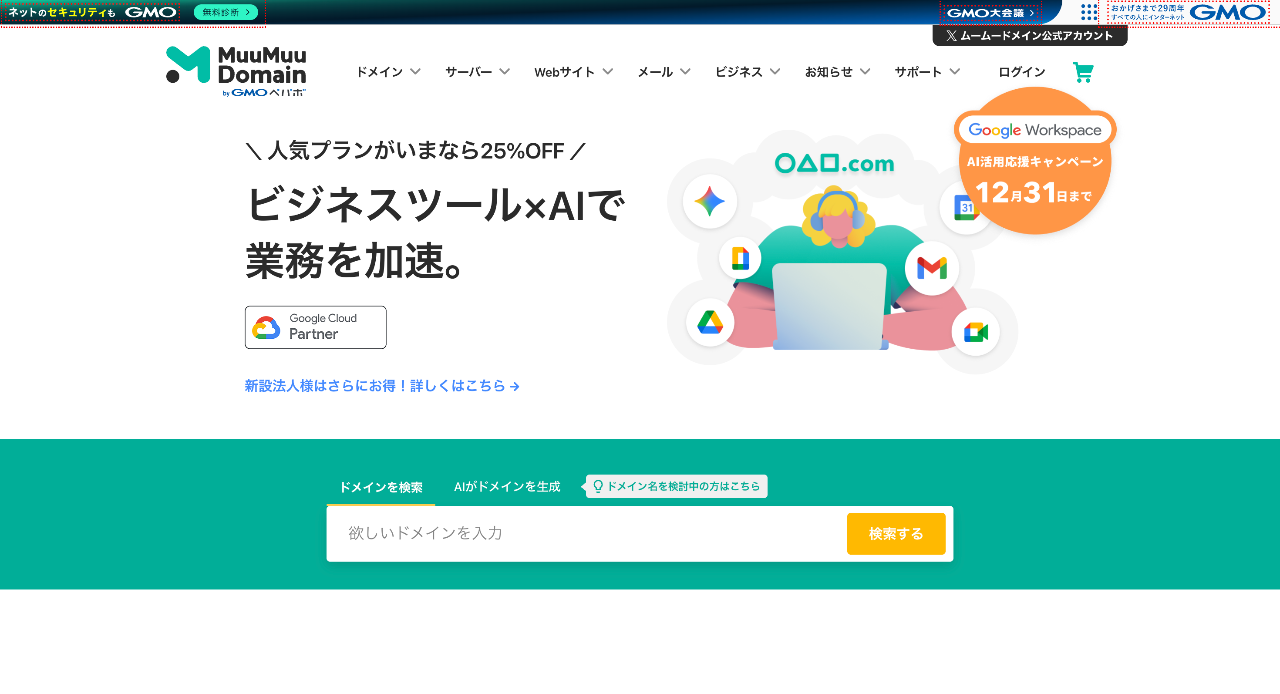This screenshot has width=1280, height=694.
Task: Click the 無料診断 button in the top bar
Action: (x=224, y=12)
